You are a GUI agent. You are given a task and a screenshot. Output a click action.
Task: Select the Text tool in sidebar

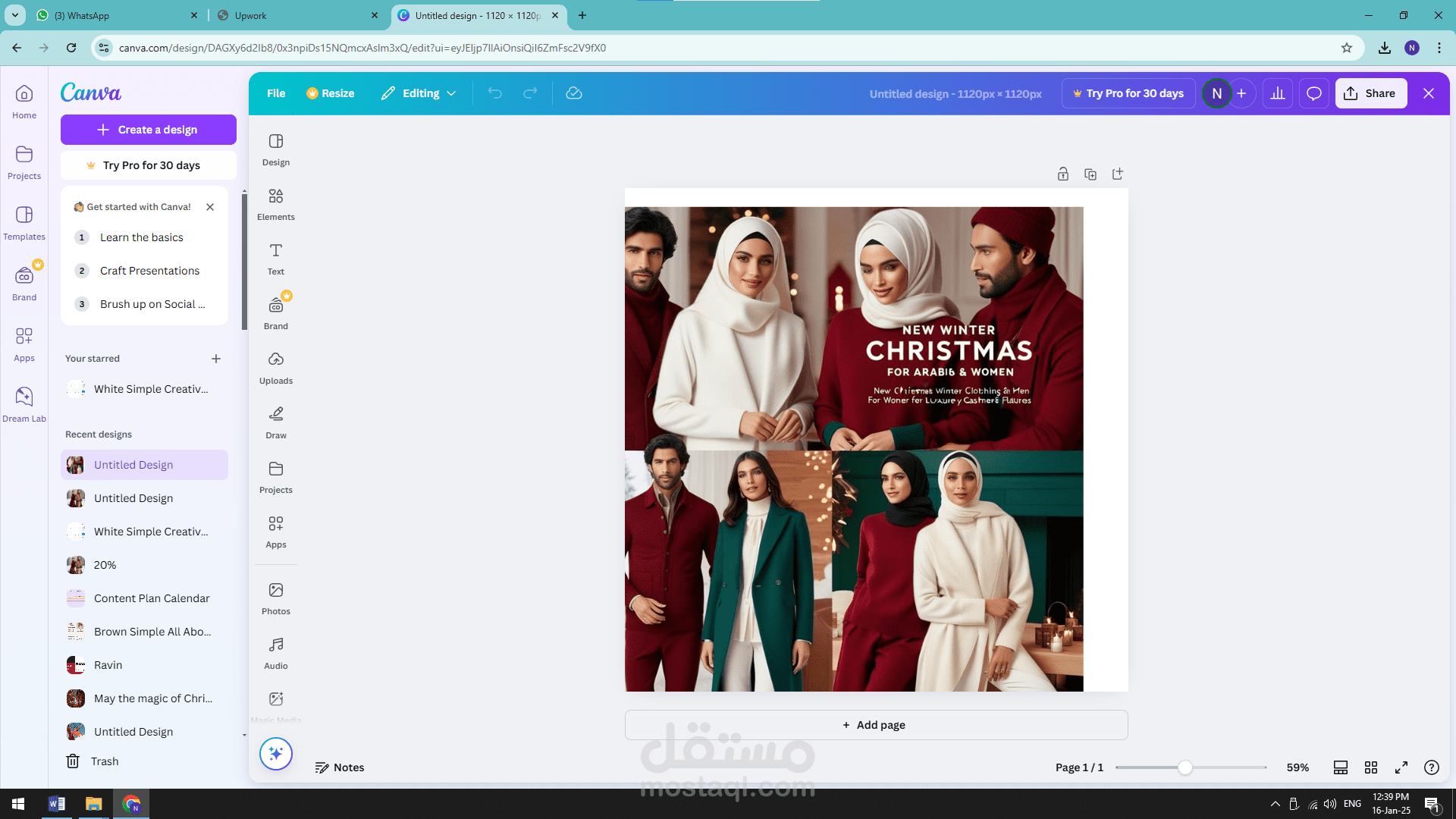(276, 259)
